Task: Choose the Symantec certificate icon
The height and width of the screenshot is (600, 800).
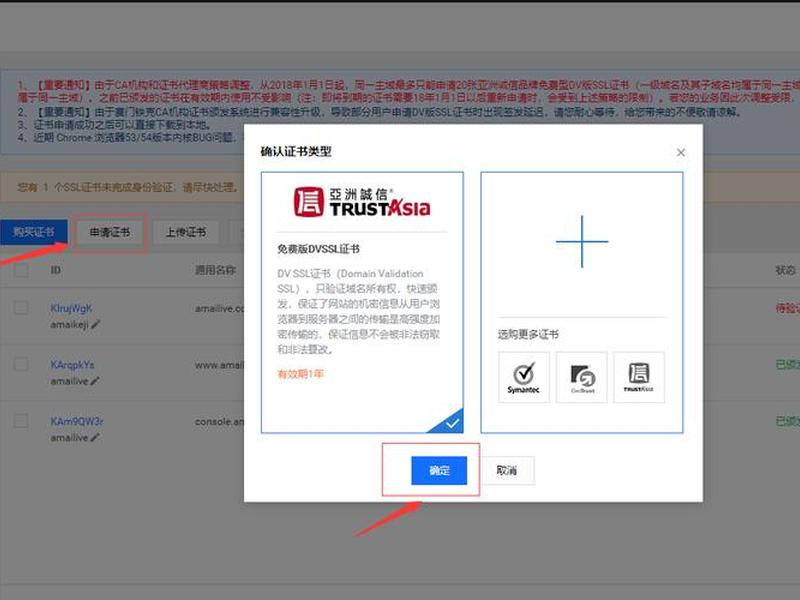Action: coord(524,378)
